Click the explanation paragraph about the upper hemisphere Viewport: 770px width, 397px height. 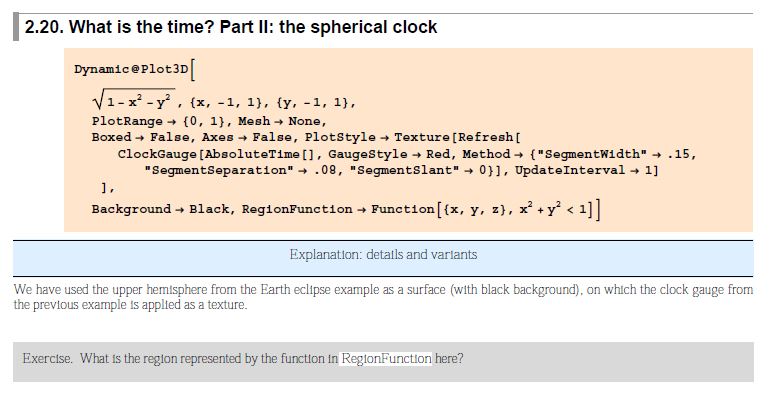tap(383, 297)
